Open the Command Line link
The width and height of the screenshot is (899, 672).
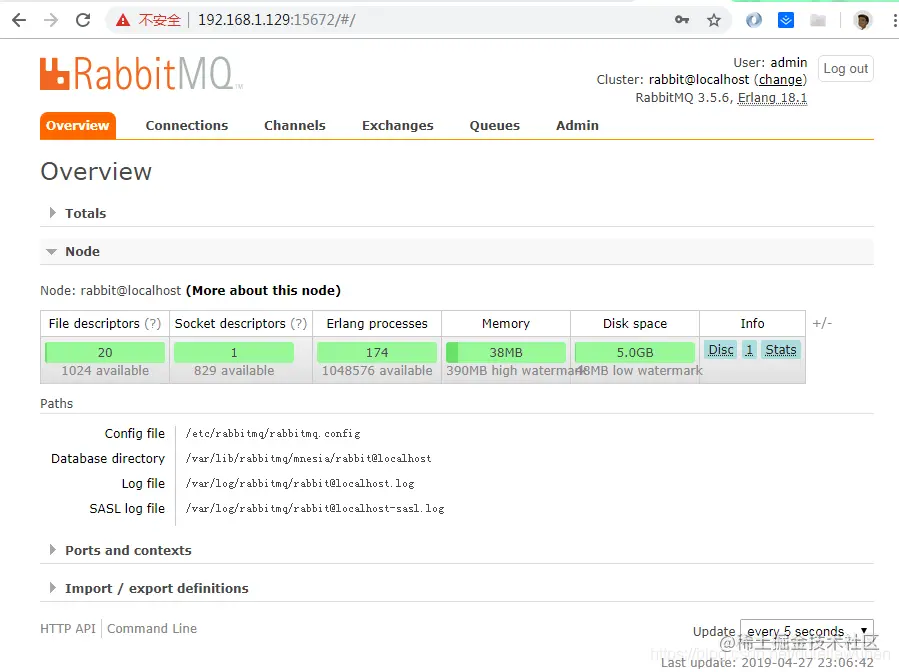pyautogui.click(x=152, y=629)
